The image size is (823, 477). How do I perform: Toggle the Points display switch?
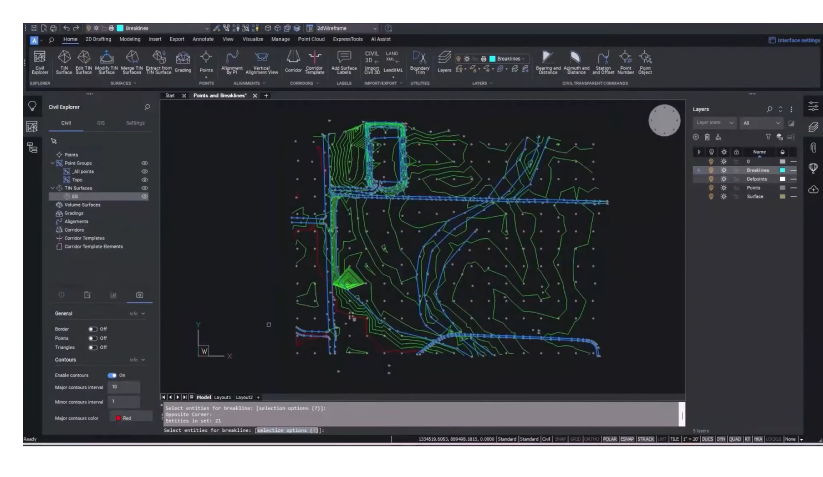click(x=93, y=338)
